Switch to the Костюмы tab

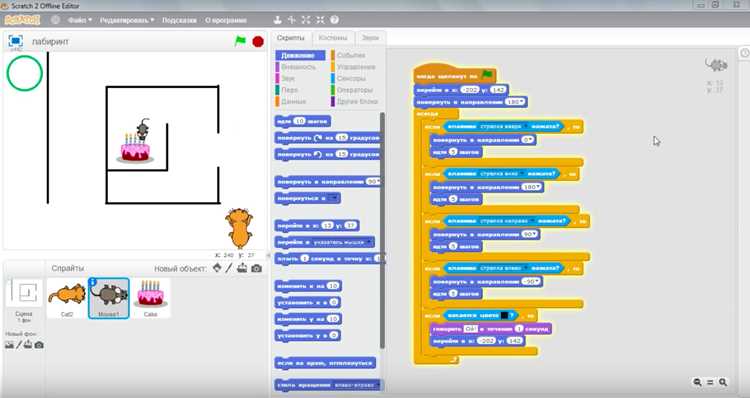[333, 38]
